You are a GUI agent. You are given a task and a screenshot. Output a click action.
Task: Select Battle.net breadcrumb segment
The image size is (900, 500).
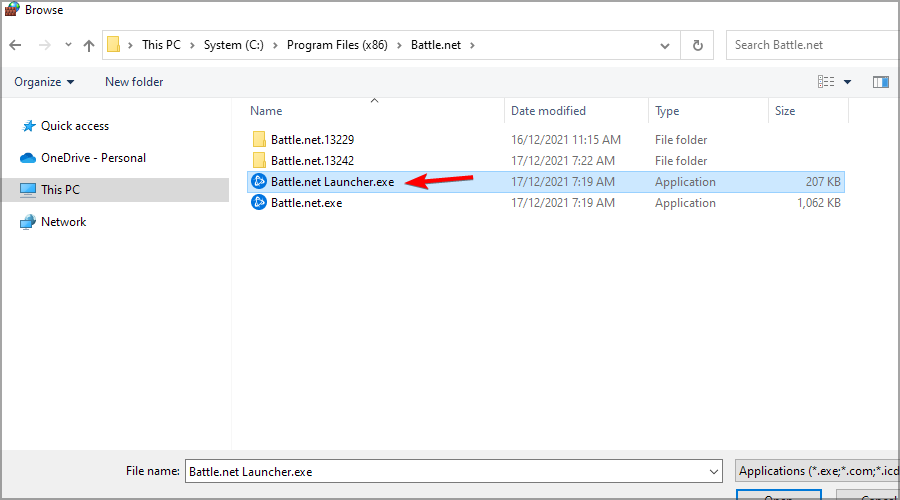[436, 45]
